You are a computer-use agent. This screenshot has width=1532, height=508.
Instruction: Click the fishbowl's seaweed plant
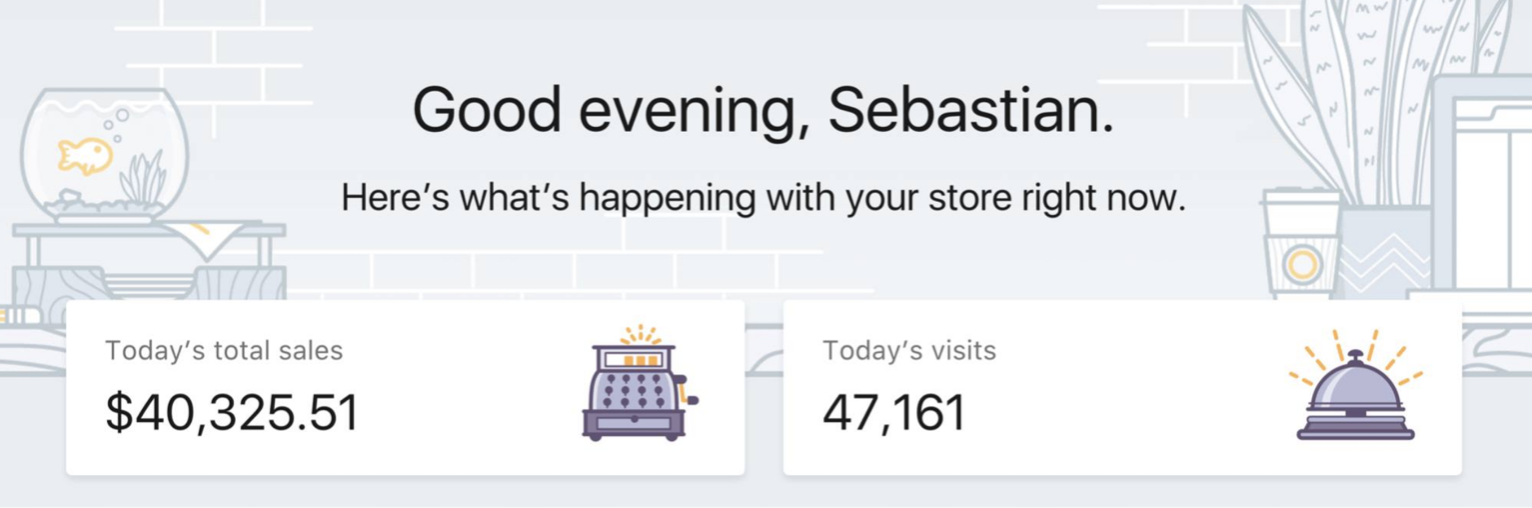click(144, 178)
